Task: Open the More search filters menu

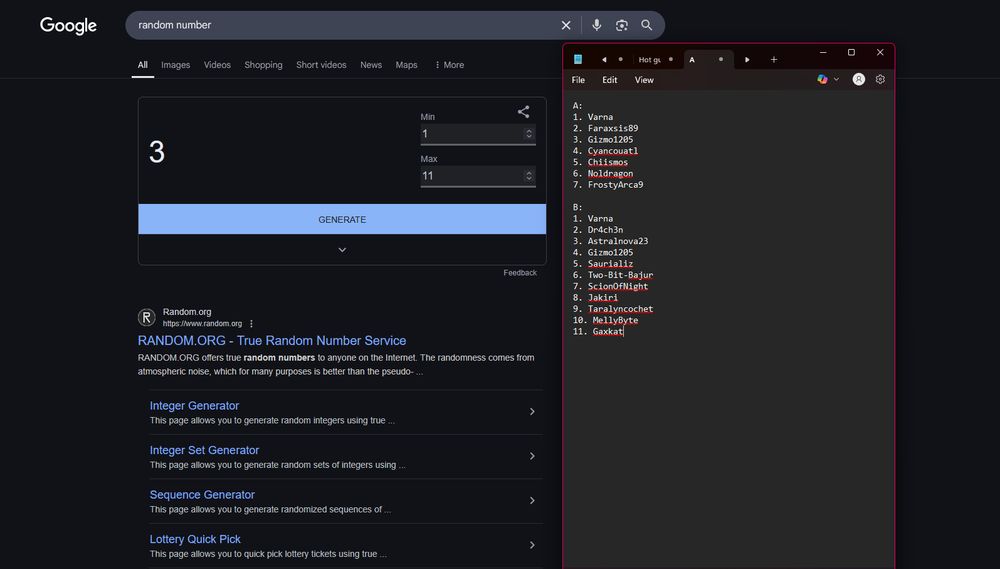Action: click(x=449, y=65)
